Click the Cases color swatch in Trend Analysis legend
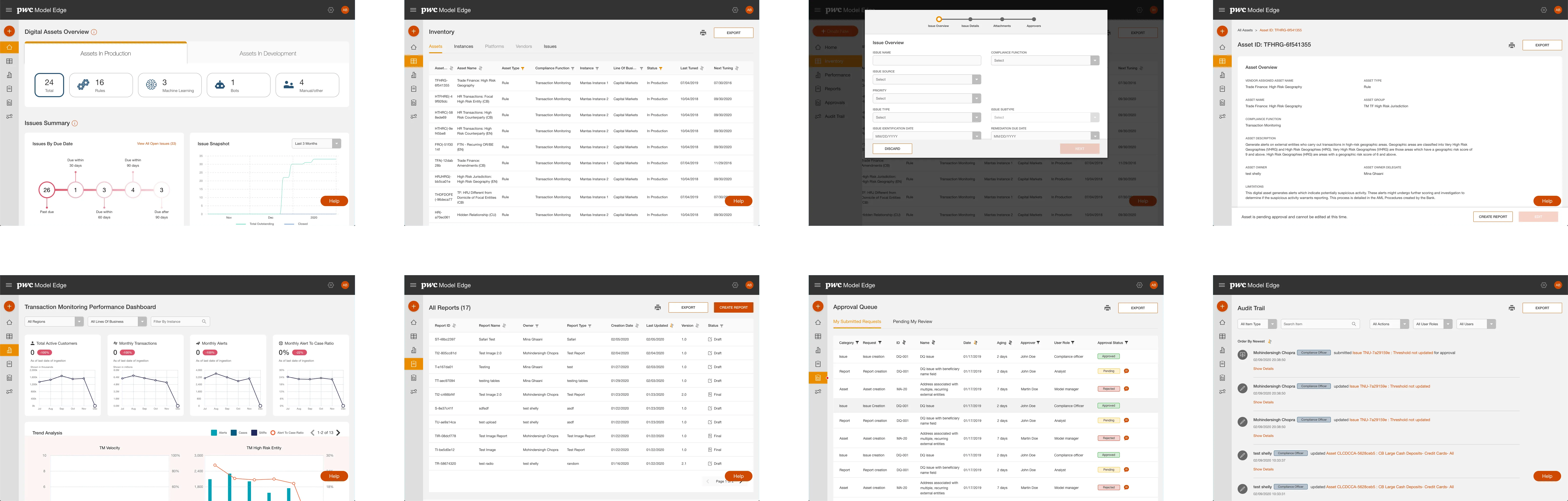1568x501 pixels. (x=234, y=433)
